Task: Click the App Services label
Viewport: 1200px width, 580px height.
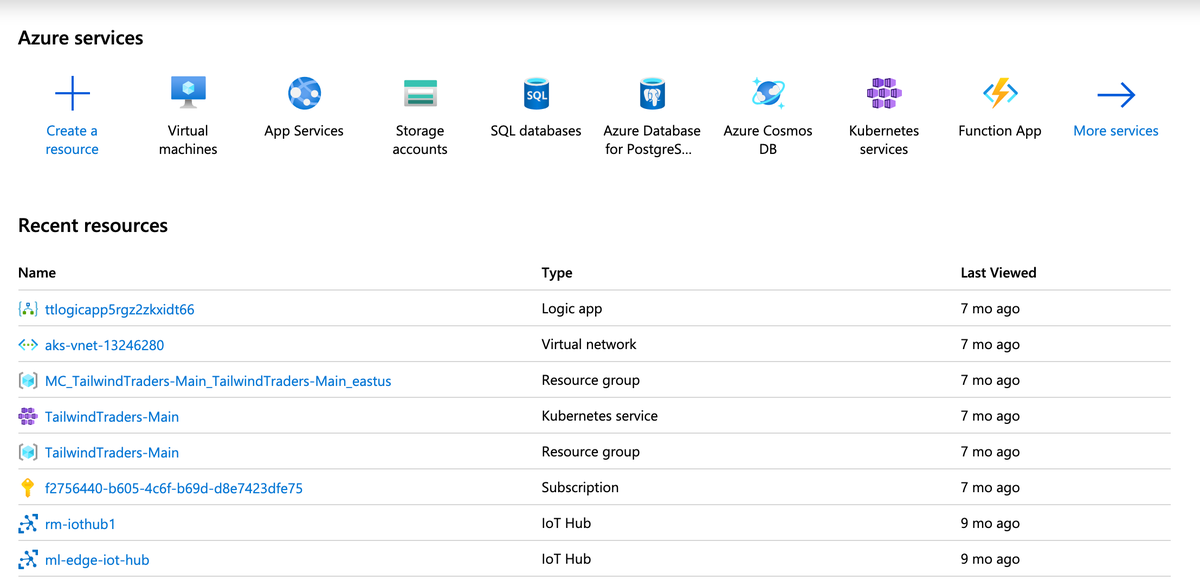Action: [304, 131]
